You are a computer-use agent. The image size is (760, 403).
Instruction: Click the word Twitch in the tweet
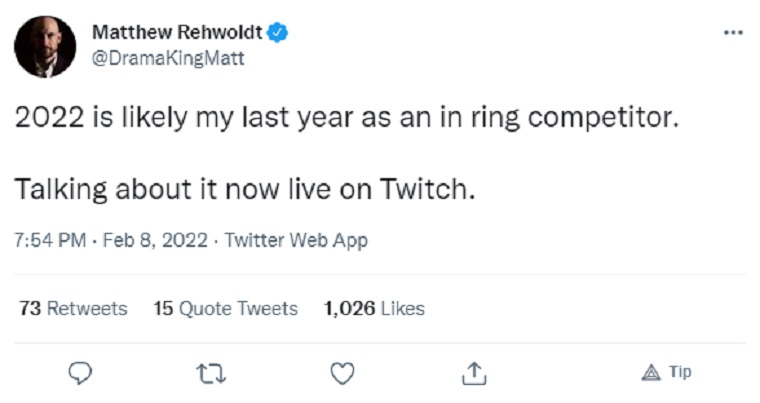pos(424,188)
